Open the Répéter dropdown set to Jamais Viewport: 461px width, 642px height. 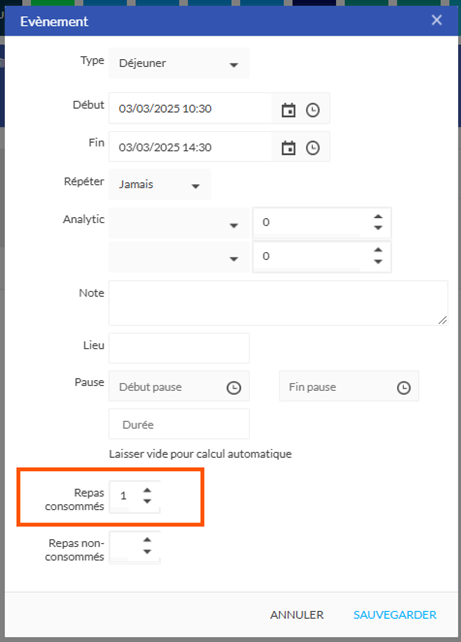tap(160, 184)
